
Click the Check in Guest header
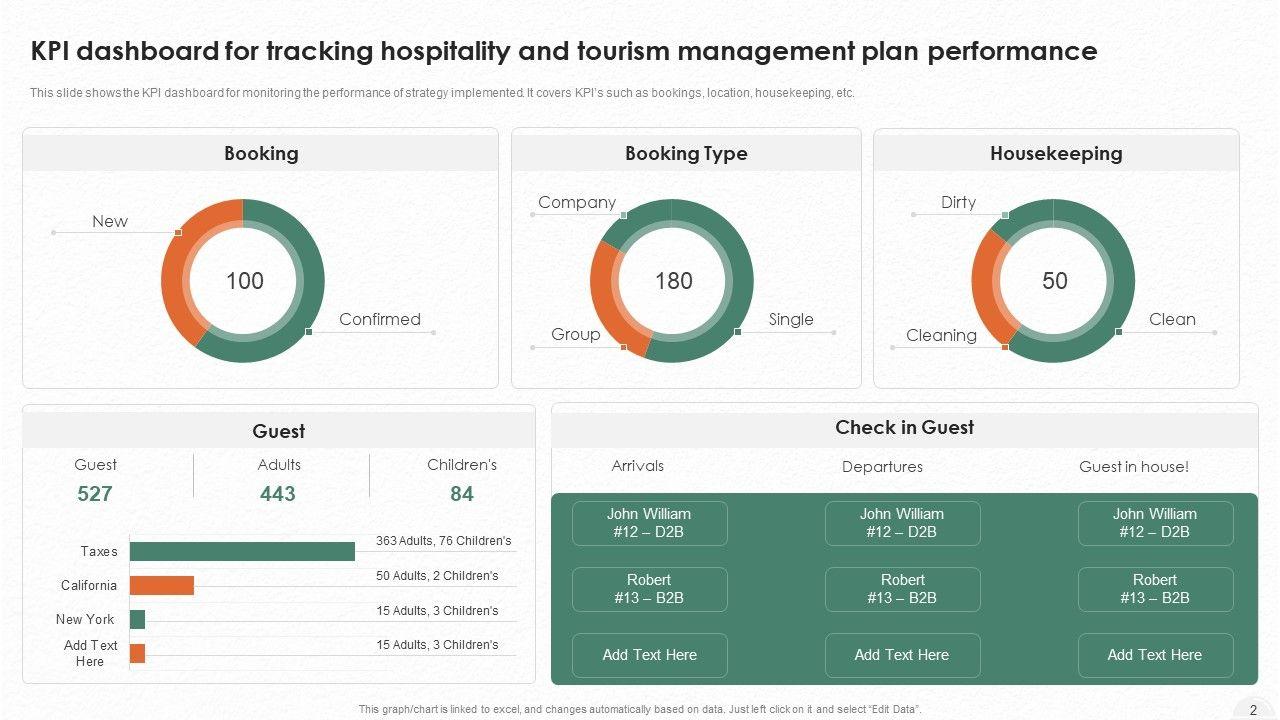[904, 428]
